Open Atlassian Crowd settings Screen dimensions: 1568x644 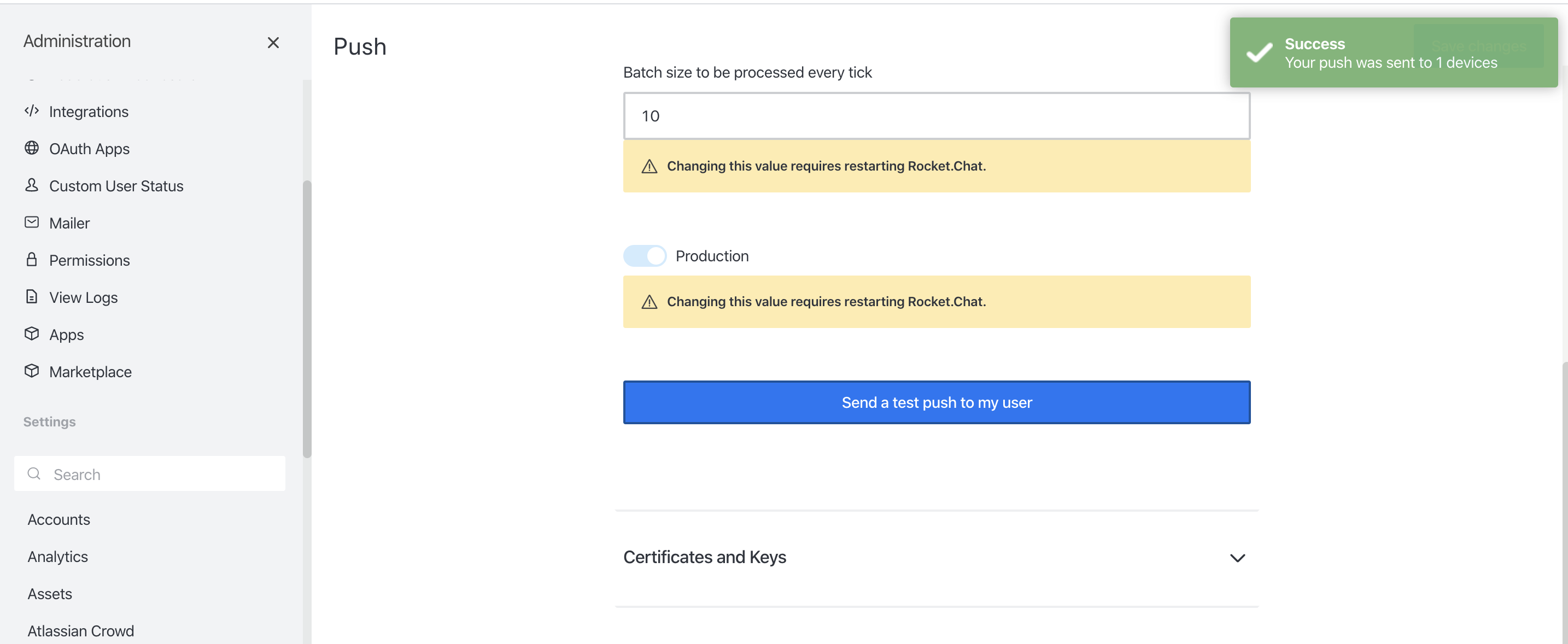pos(80,631)
